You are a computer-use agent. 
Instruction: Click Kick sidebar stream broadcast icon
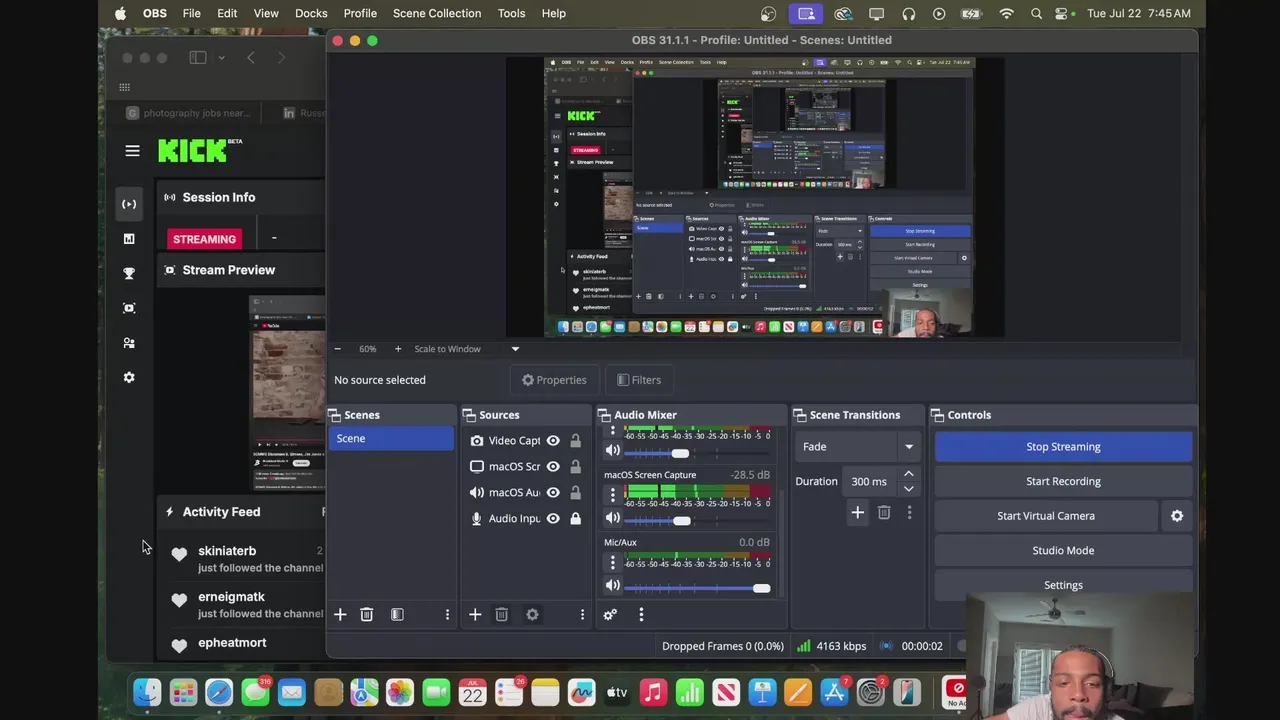coord(129,204)
